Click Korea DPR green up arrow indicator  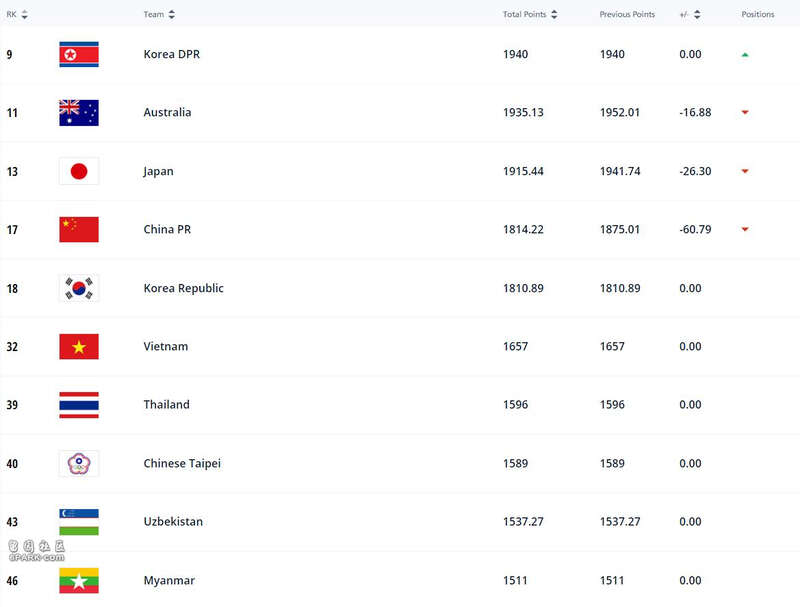point(745,55)
